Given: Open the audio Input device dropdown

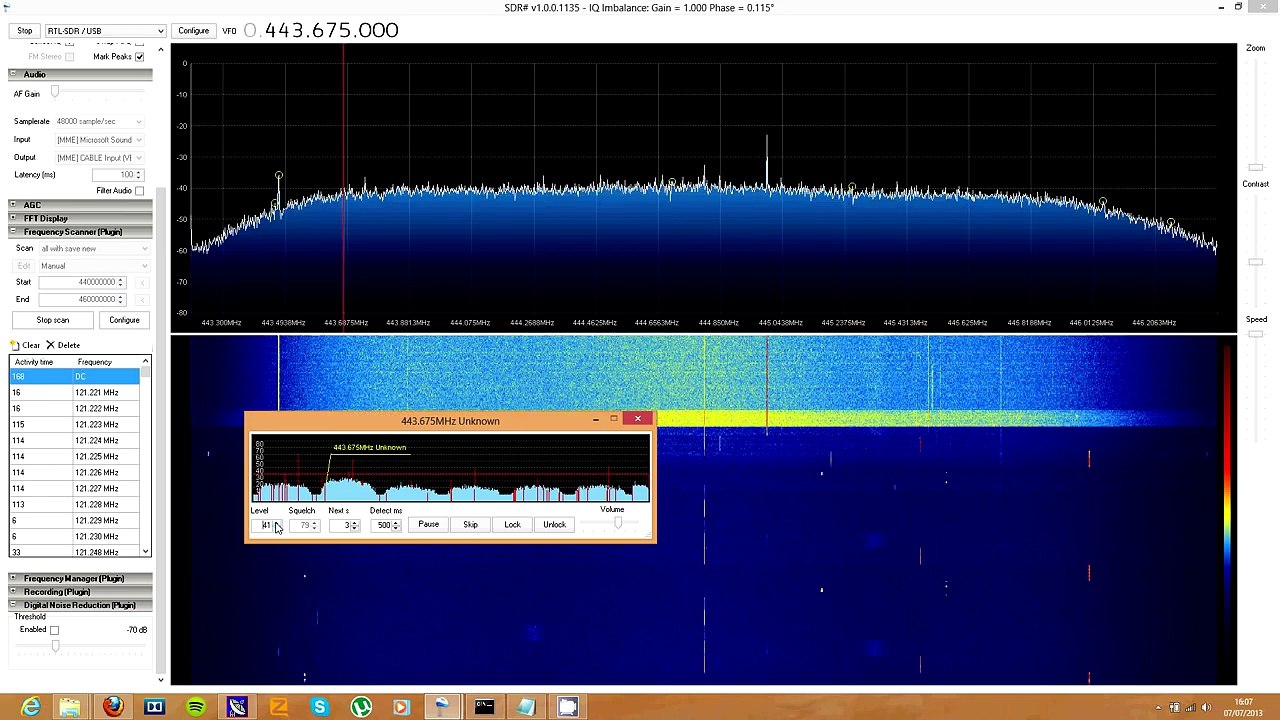Looking at the screenshot, I should [x=99, y=140].
